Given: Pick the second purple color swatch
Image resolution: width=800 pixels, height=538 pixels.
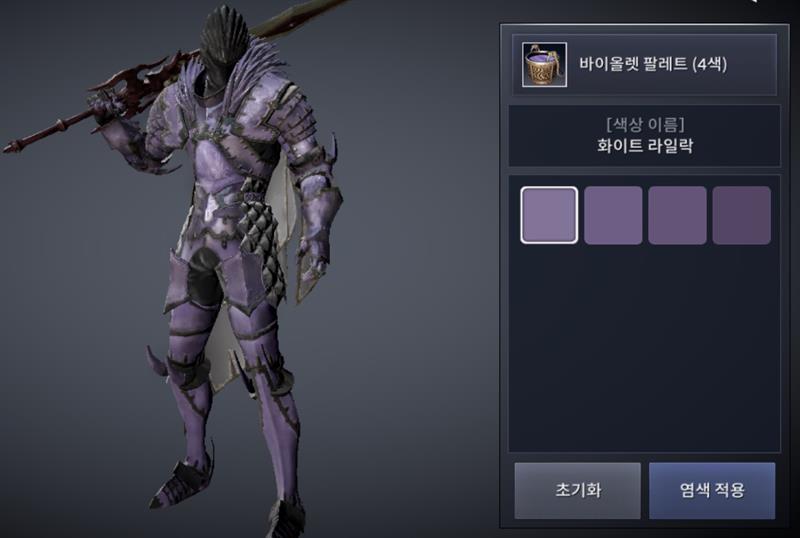Looking at the screenshot, I should tap(613, 215).
